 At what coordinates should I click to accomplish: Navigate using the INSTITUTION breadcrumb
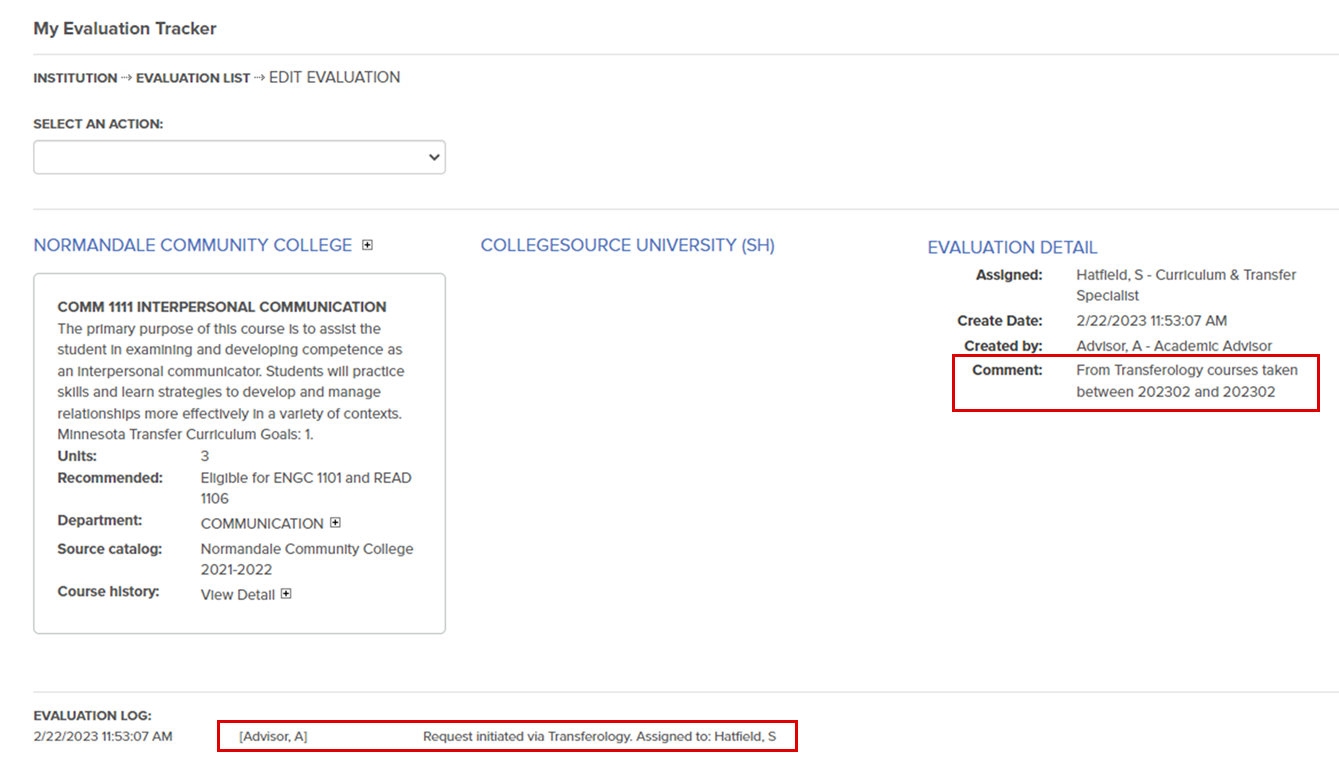click(x=75, y=77)
